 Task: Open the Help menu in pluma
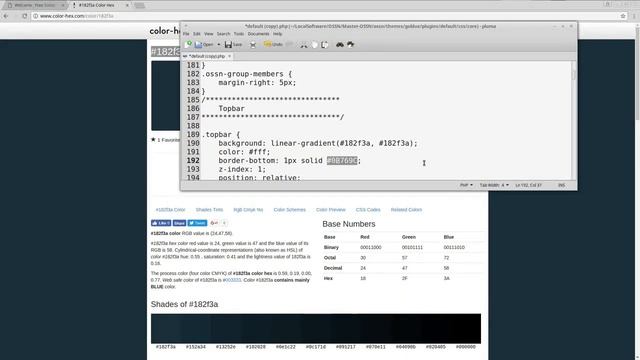point(278,34)
